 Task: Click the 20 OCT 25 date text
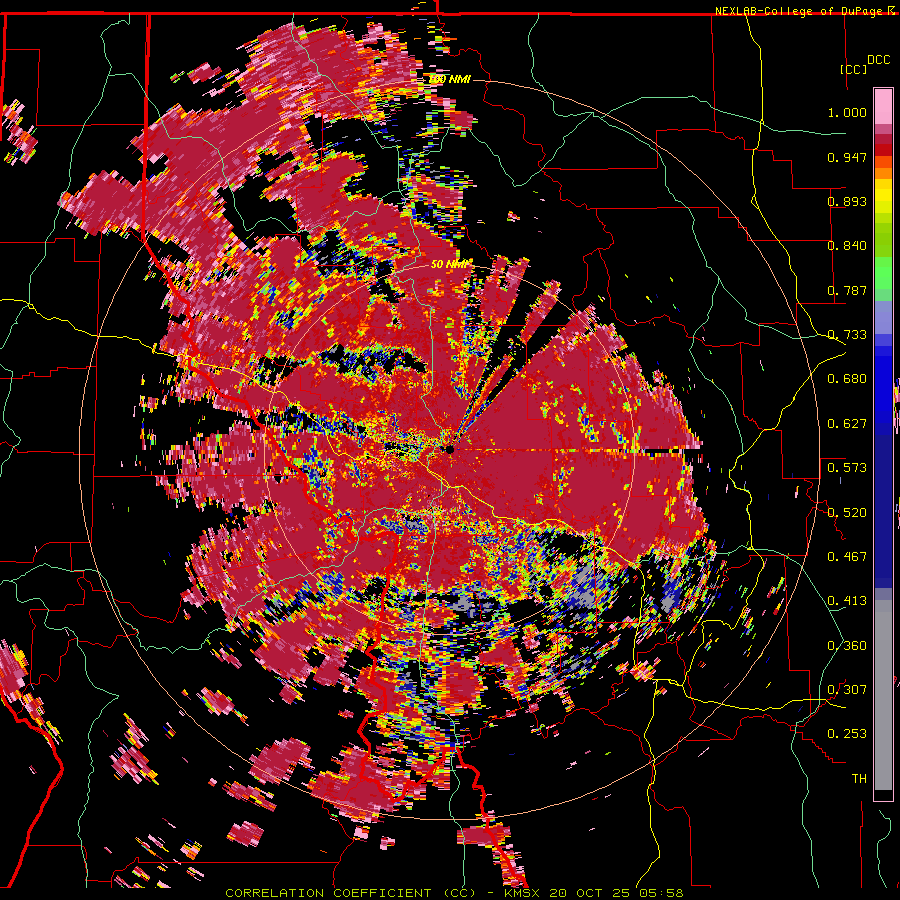click(590, 893)
